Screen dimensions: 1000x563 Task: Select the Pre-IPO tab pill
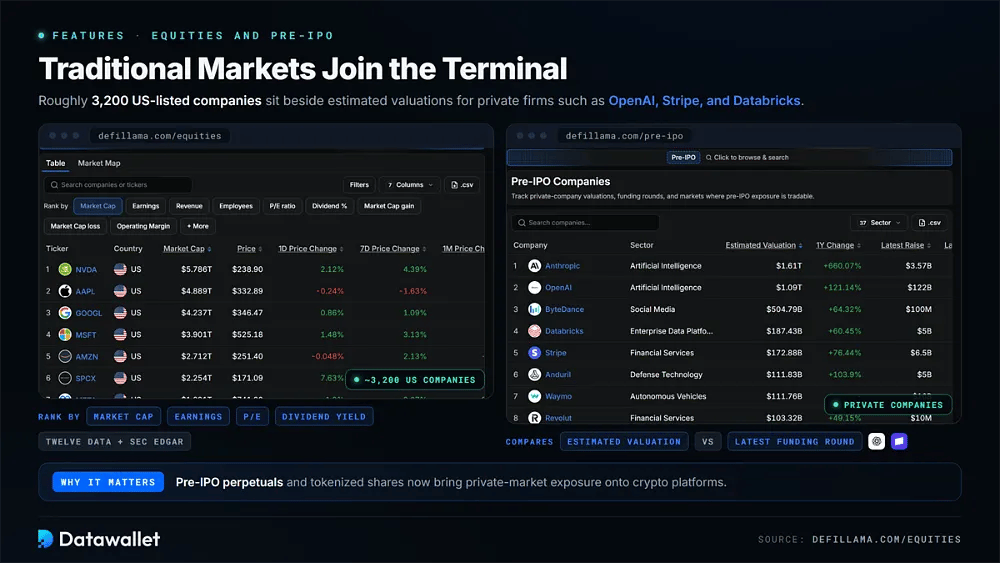click(x=683, y=157)
